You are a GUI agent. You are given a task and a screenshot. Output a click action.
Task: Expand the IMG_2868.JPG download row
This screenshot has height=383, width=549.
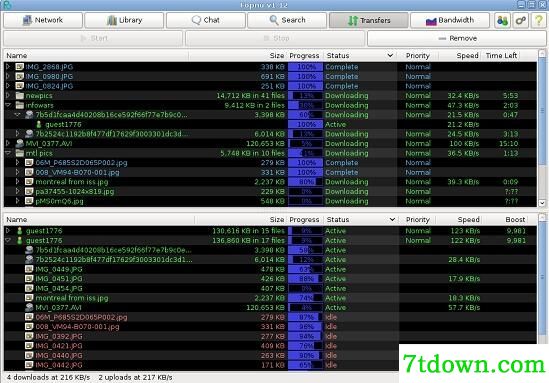[x=8, y=67]
